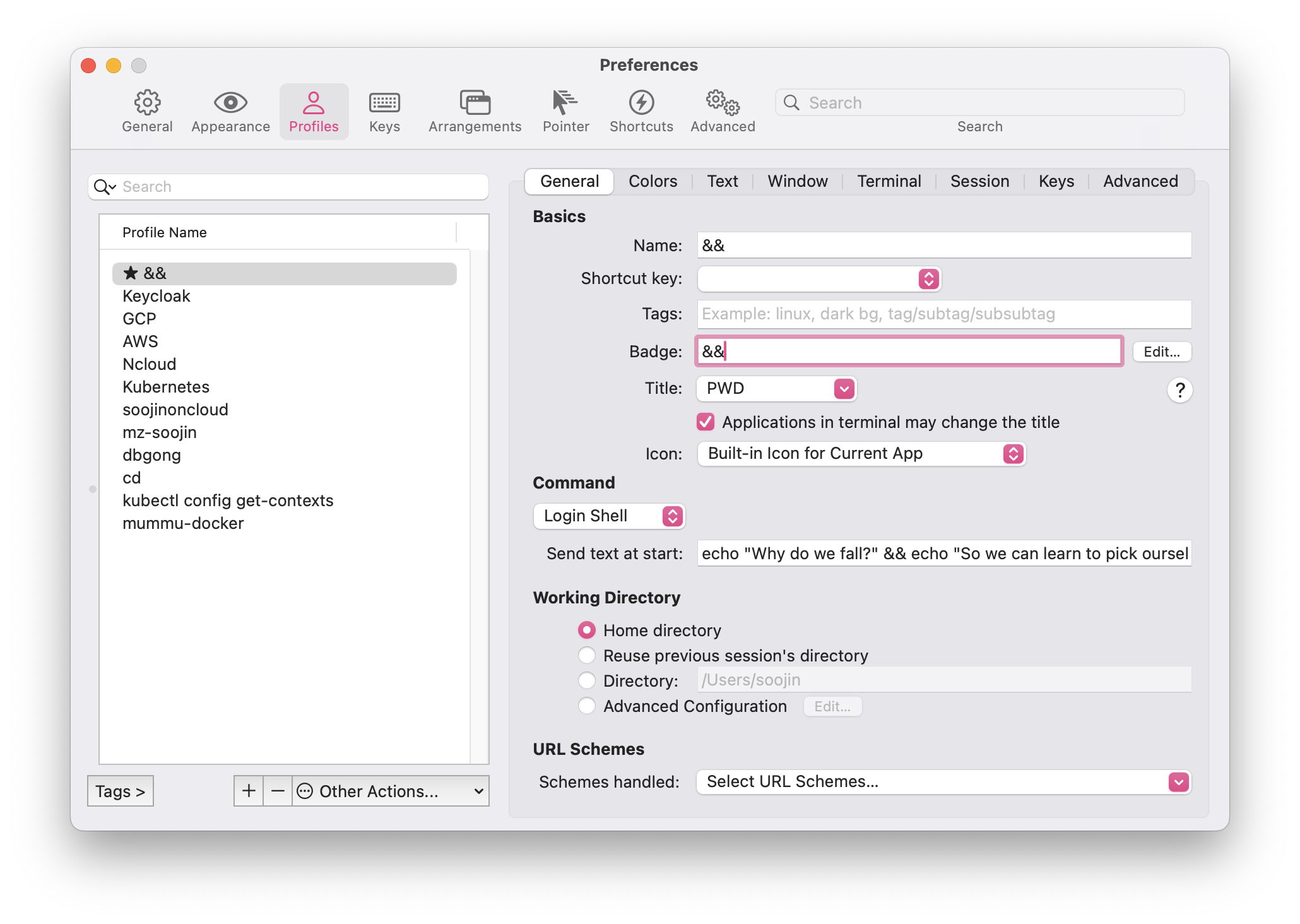Select Reuse previous session's directory option

click(587, 655)
